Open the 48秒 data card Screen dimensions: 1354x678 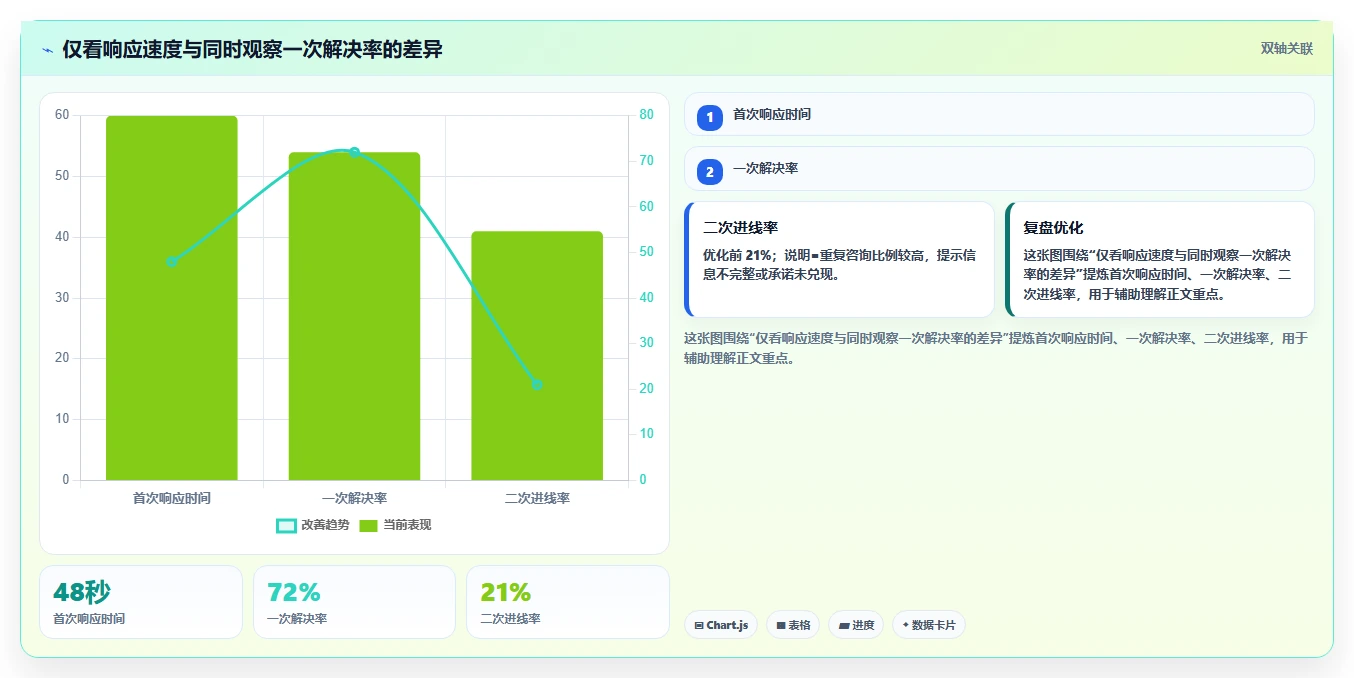point(141,602)
